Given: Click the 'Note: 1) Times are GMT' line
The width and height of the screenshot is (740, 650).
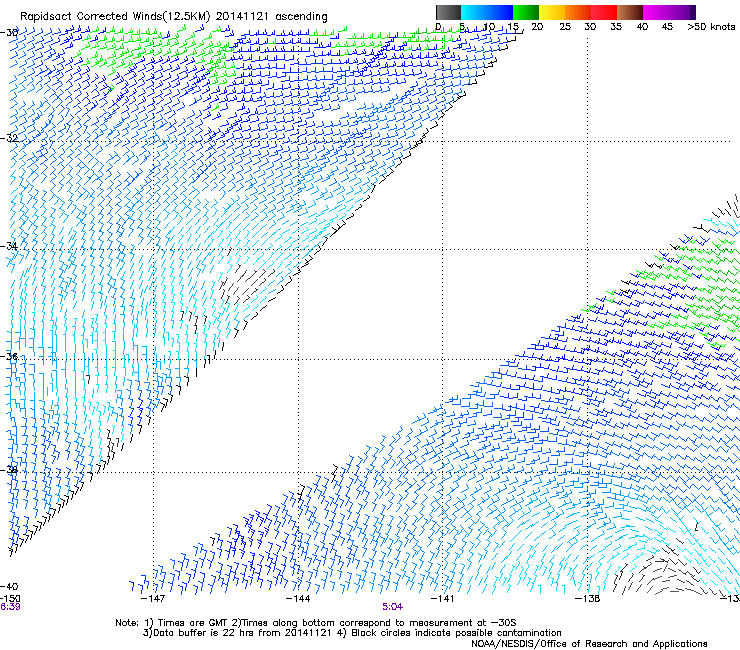Looking at the screenshot, I should click(x=316, y=623).
